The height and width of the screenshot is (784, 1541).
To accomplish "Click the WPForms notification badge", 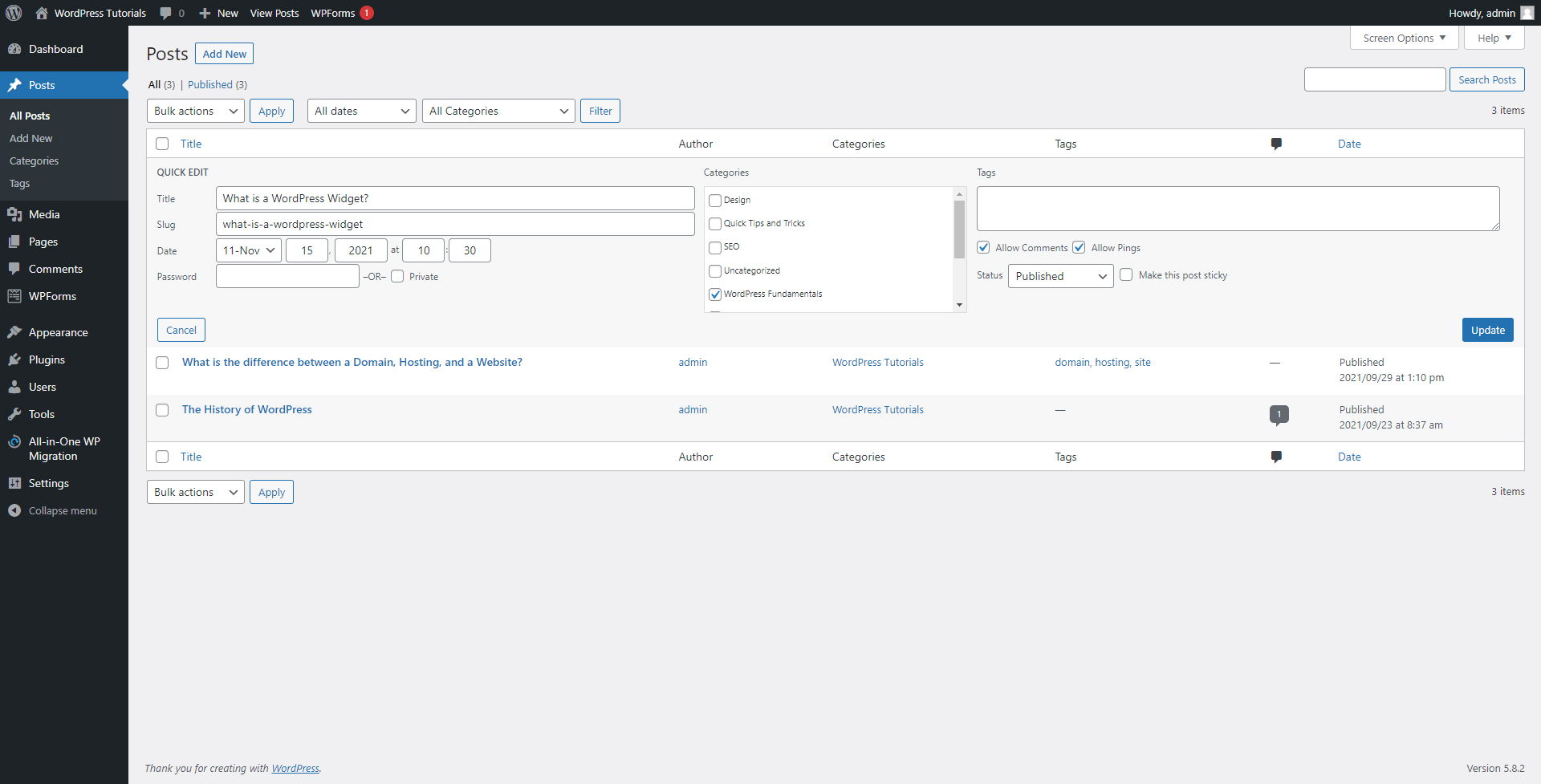I will tap(367, 13).
